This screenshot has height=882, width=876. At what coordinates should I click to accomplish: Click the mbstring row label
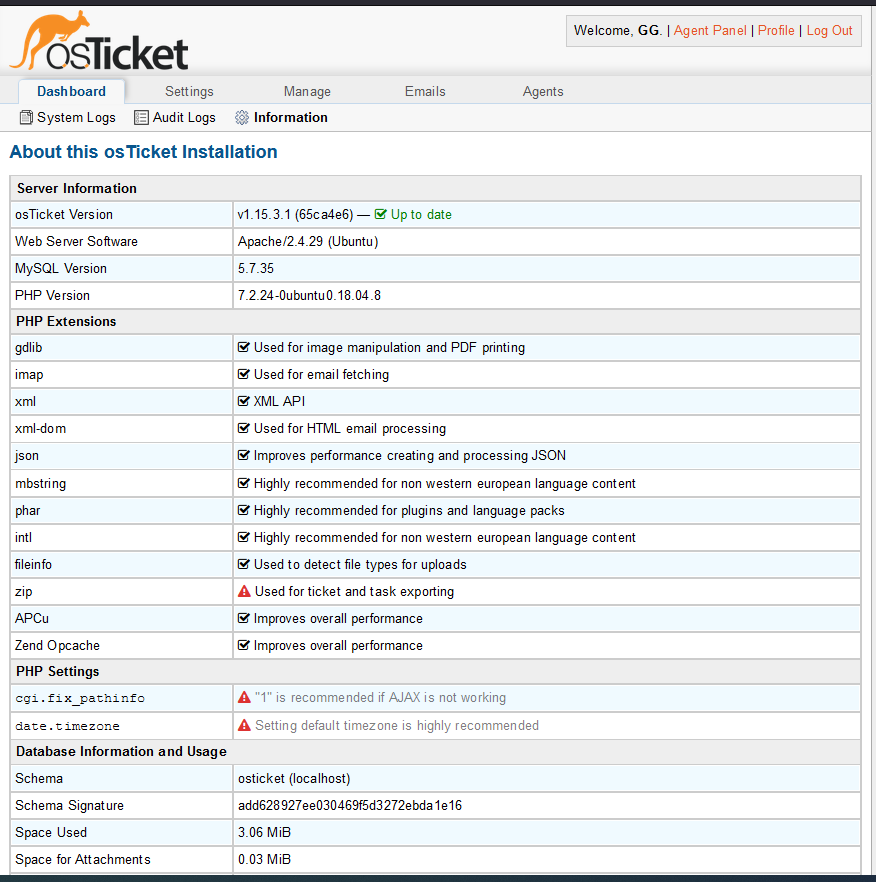(x=41, y=483)
